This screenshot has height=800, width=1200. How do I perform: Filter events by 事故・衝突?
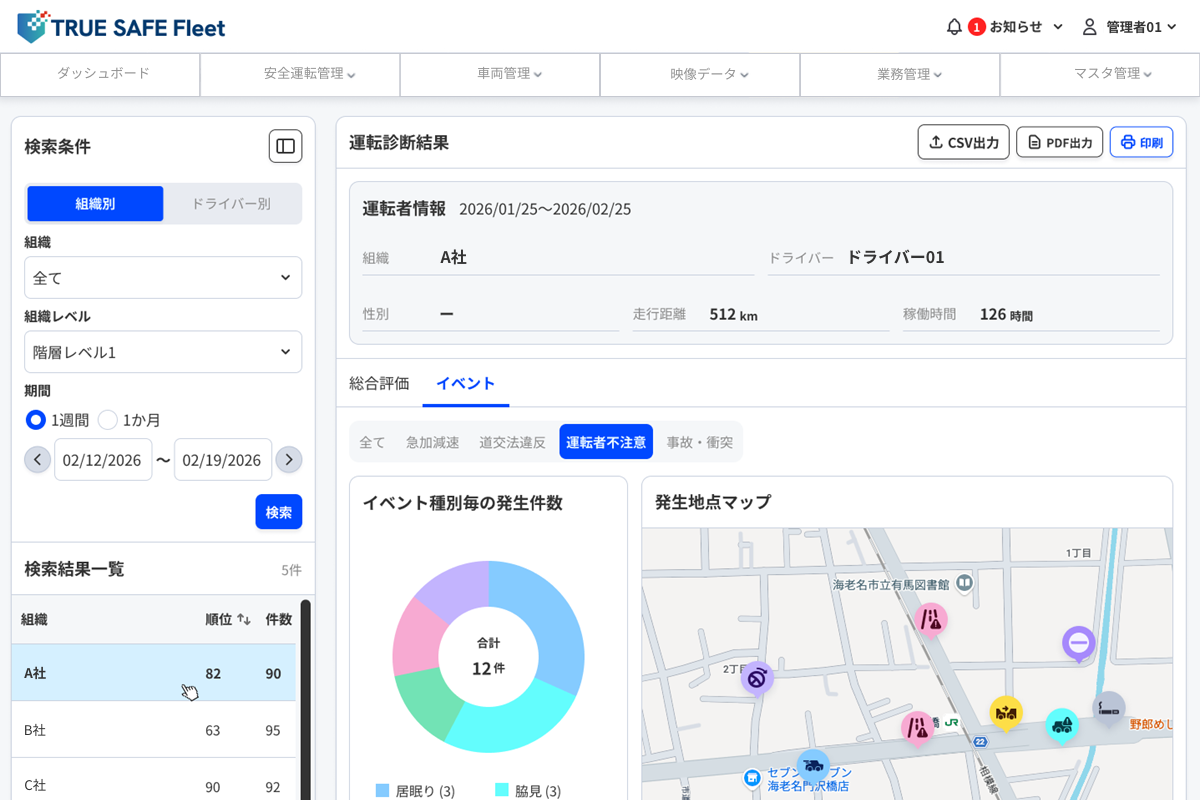click(700, 442)
